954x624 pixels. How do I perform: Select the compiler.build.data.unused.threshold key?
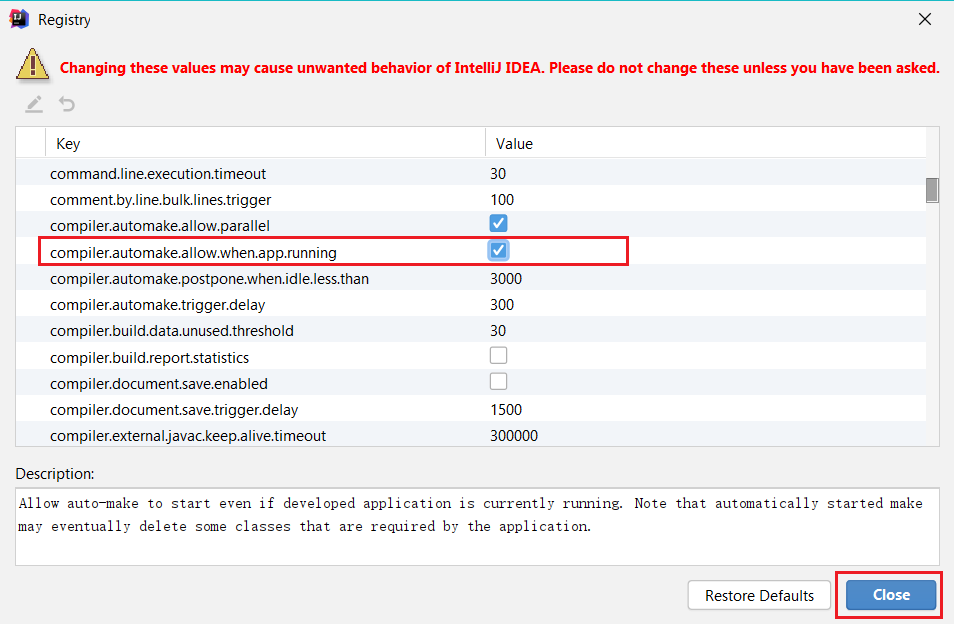coord(172,331)
